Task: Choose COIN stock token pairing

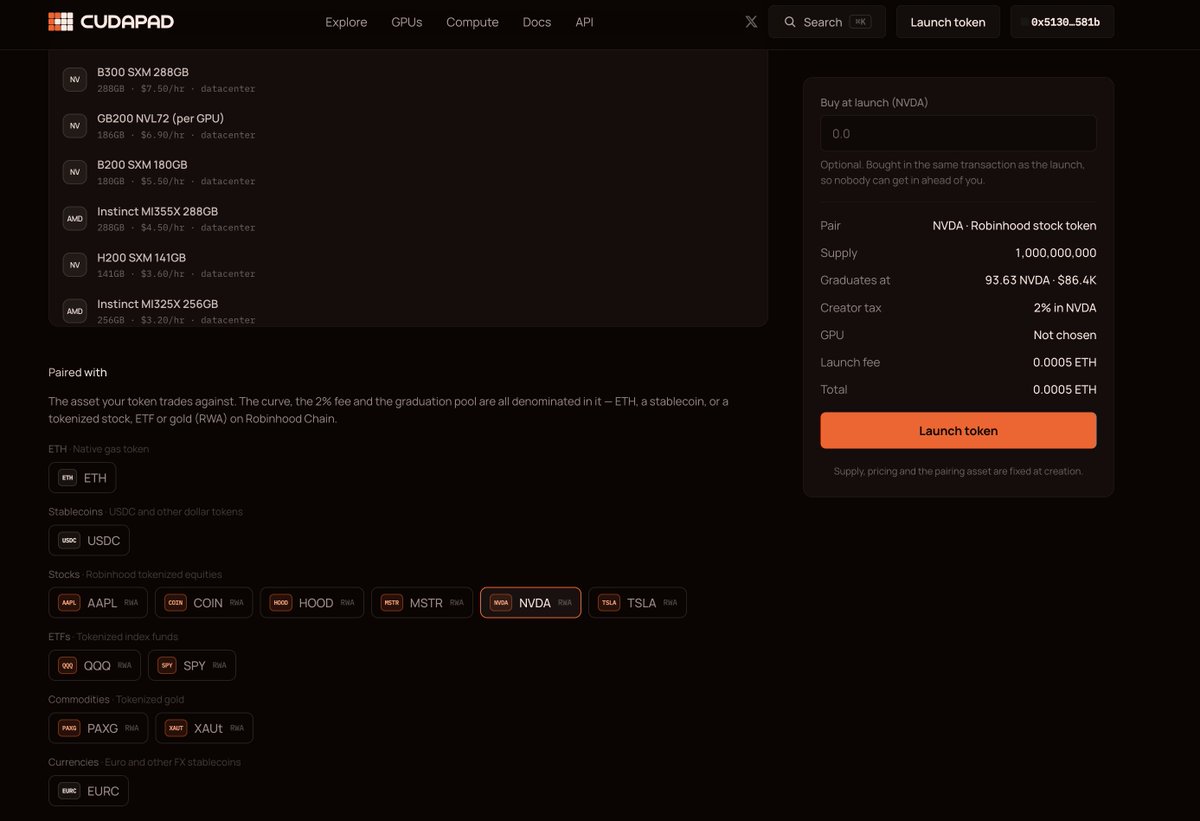Action: (204, 603)
